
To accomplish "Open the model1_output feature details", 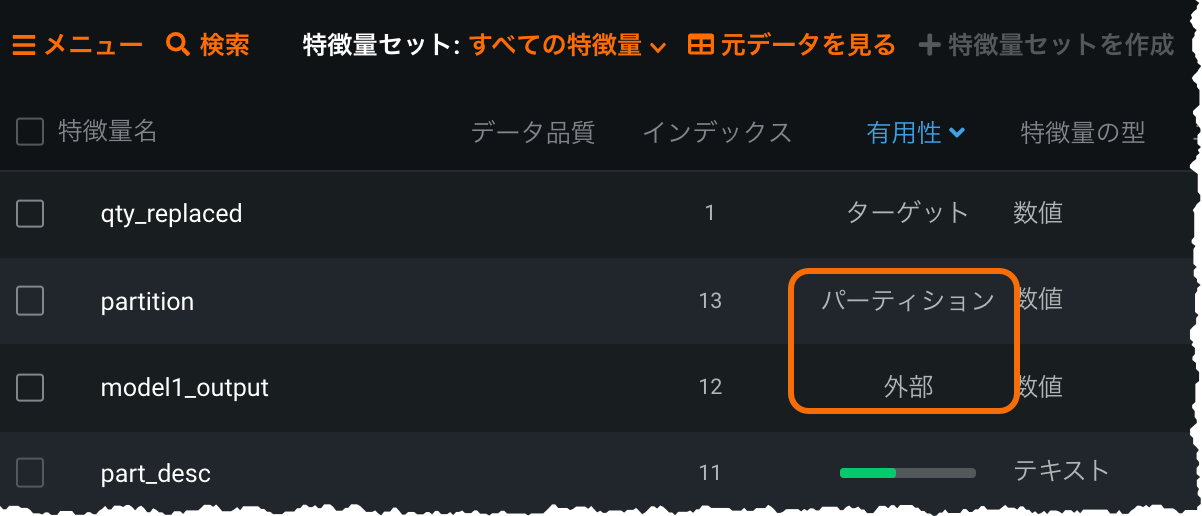I will click(x=184, y=387).
